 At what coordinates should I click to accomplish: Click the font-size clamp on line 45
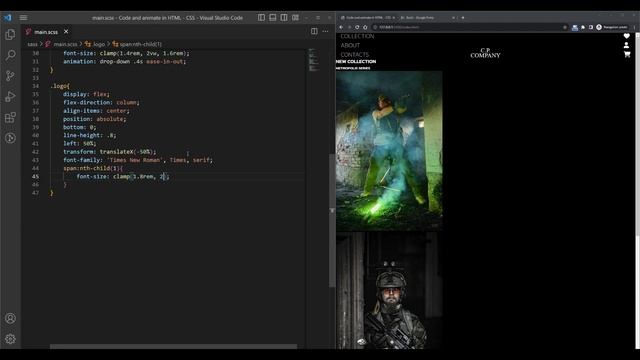click(122, 176)
